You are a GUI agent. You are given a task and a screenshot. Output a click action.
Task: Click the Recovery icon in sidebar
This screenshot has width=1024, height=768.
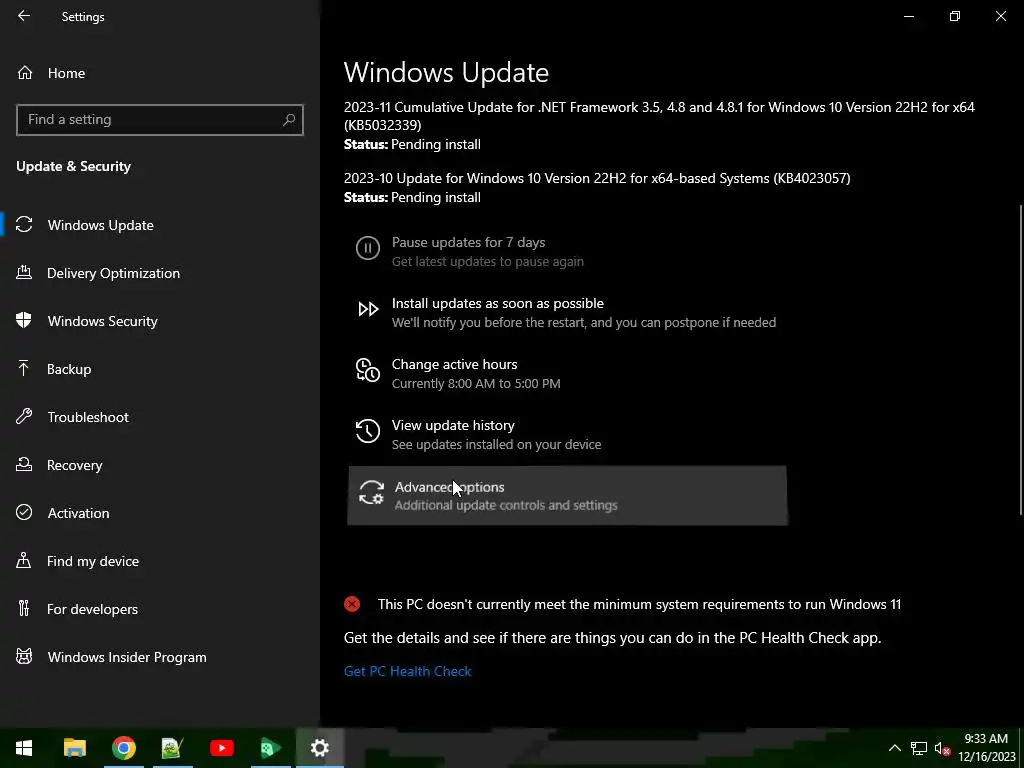click(24, 464)
